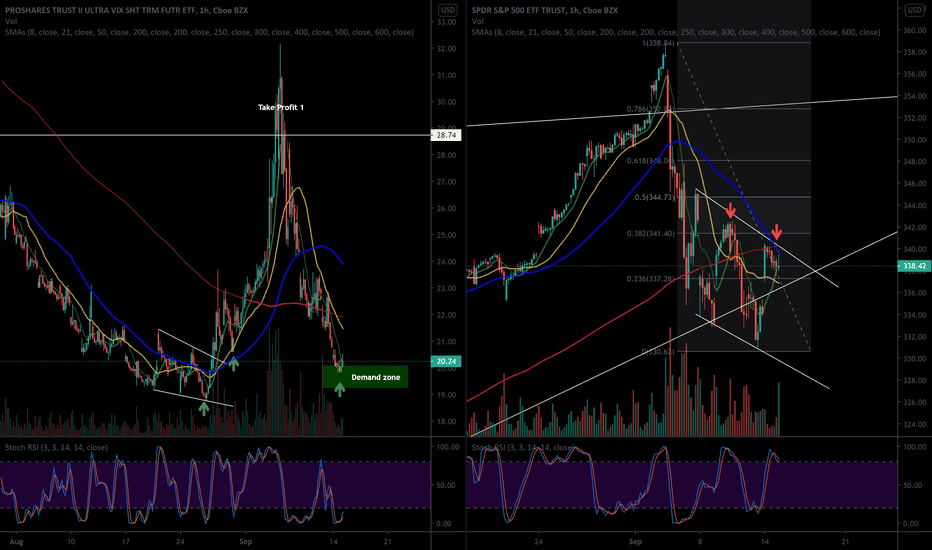Click the Sep date on VIX time axis
The height and width of the screenshot is (550, 932).
tap(245, 542)
